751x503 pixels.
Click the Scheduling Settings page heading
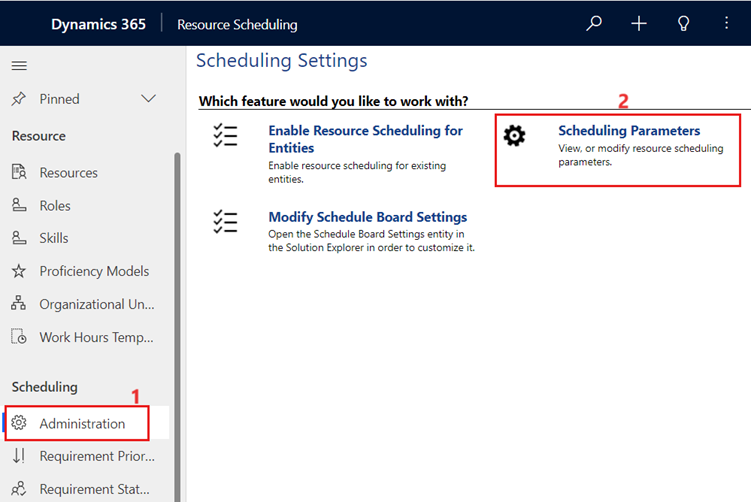tap(282, 61)
